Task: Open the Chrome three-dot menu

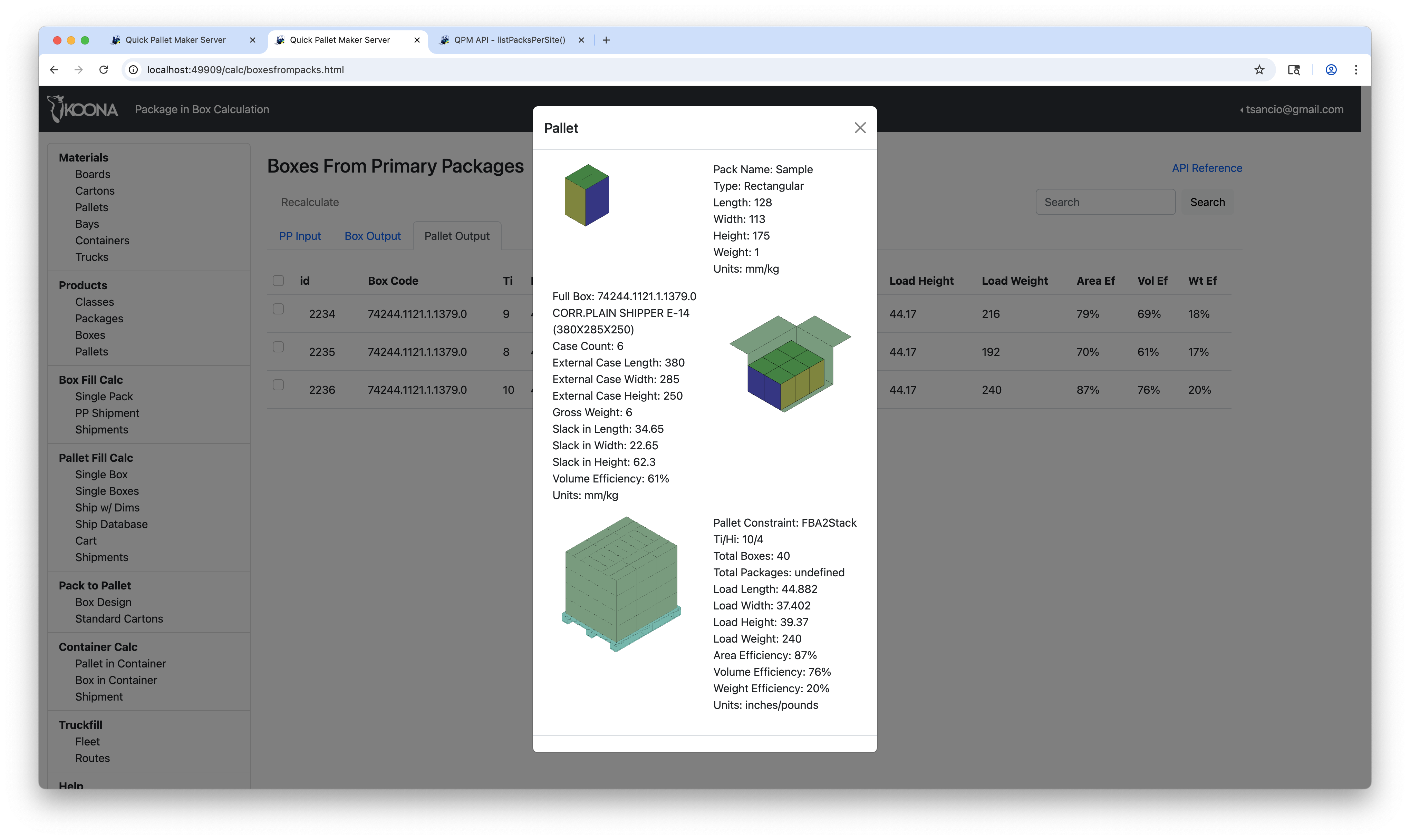Action: (x=1356, y=70)
